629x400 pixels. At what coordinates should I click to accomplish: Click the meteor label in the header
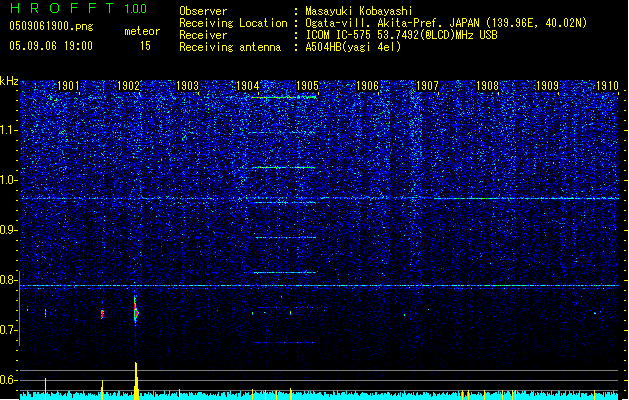point(142,31)
